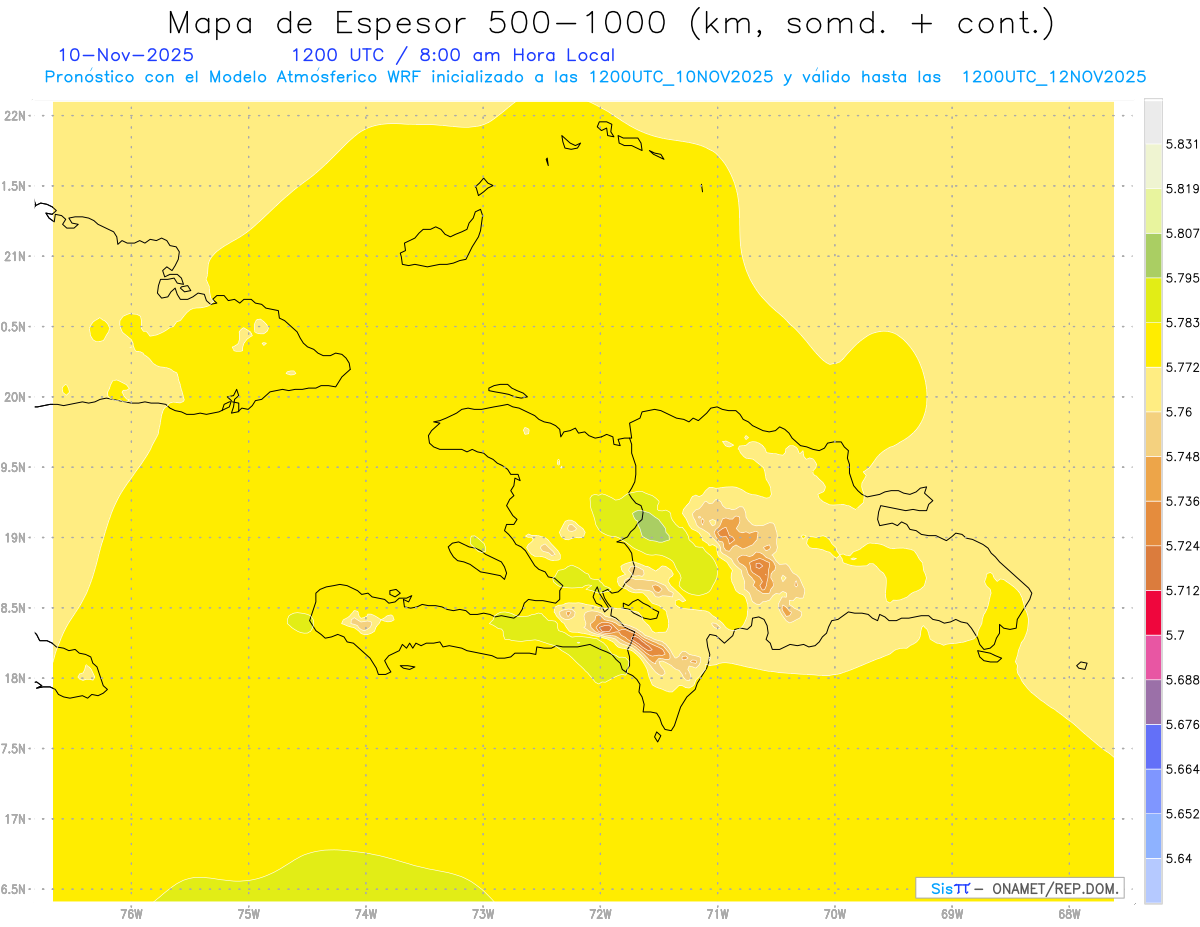Click the 68W longitude label
This screenshot has height=927, width=1200.
click(1069, 914)
